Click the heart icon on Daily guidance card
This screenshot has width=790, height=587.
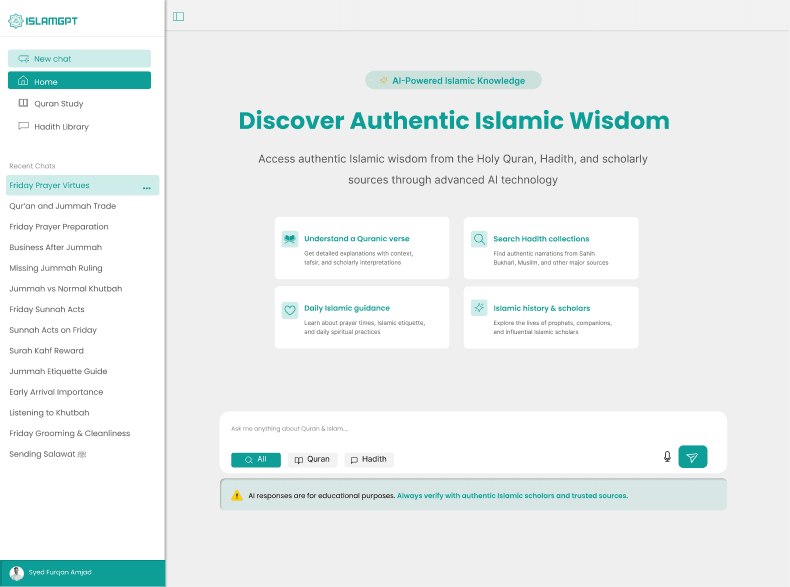pos(290,310)
